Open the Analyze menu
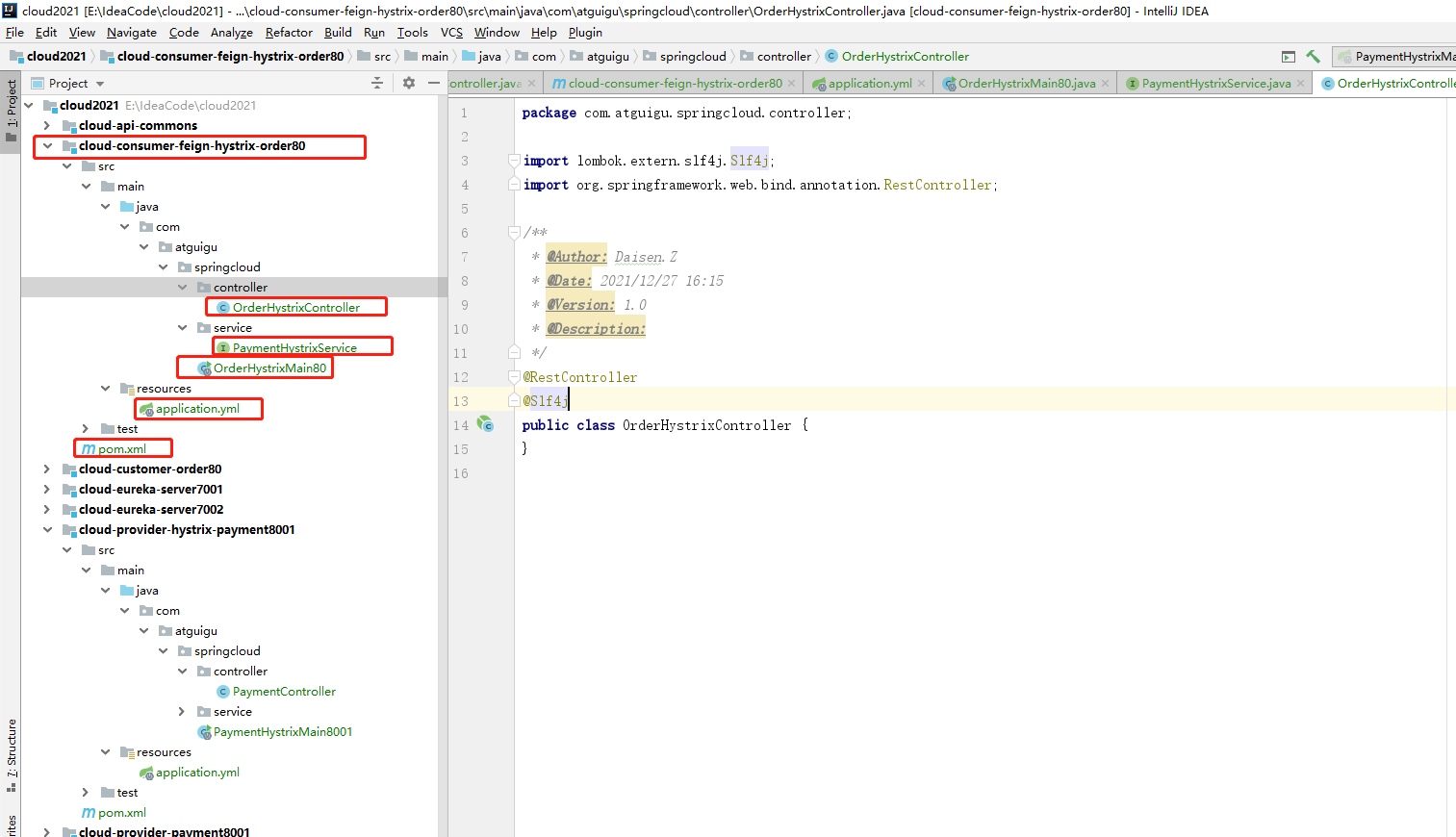This screenshot has width=1456, height=837. (232, 33)
